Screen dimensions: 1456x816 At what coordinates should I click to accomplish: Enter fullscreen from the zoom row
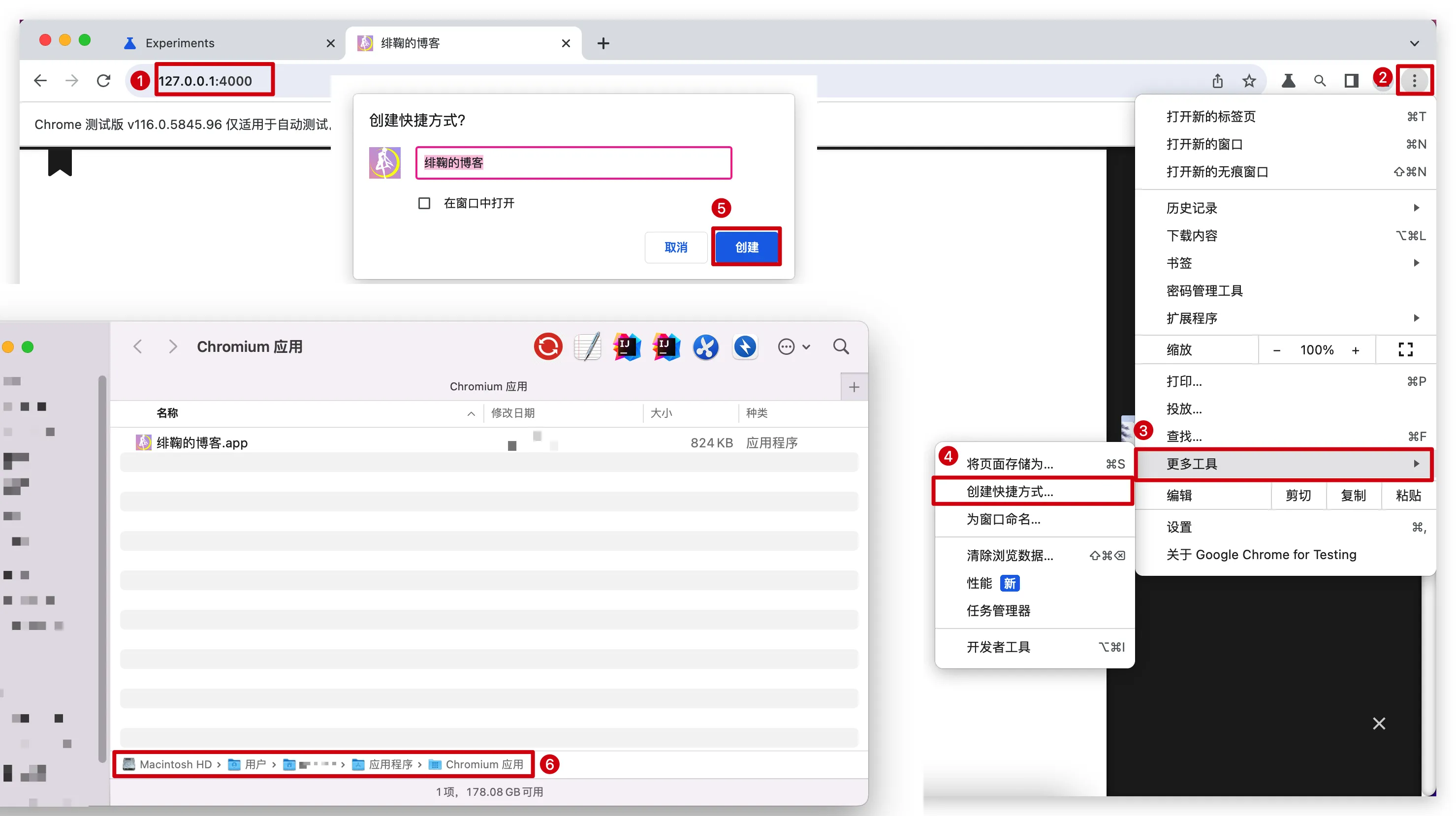[x=1405, y=350]
